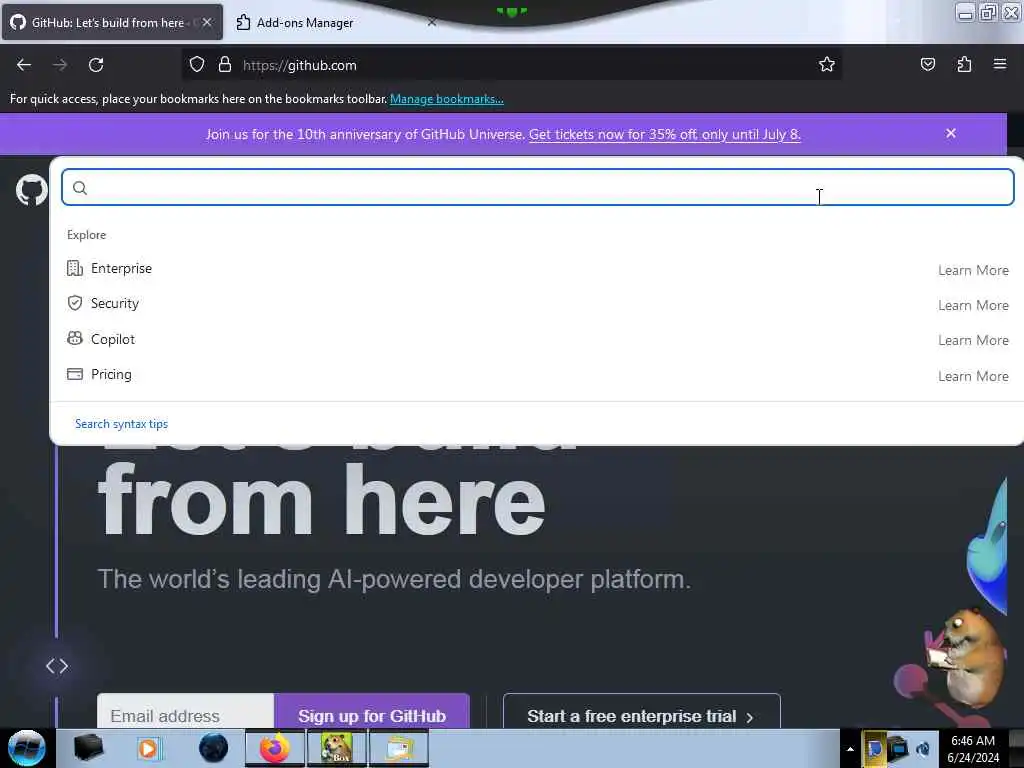Viewport: 1024px width, 768px height.
Task: Close the GitHub tab
Action: (x=207, y=22)
